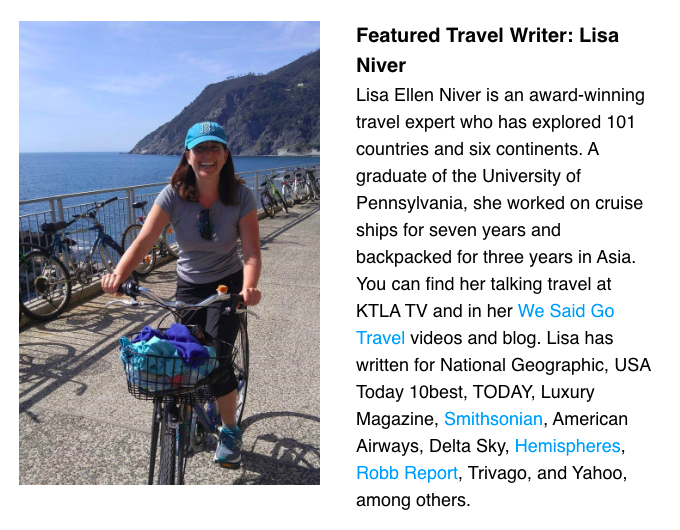Image resolution: width=680 pixels, height=530 pixels.
Task: Click the photo of Lisa on bicycle
Action: [170, 253]
